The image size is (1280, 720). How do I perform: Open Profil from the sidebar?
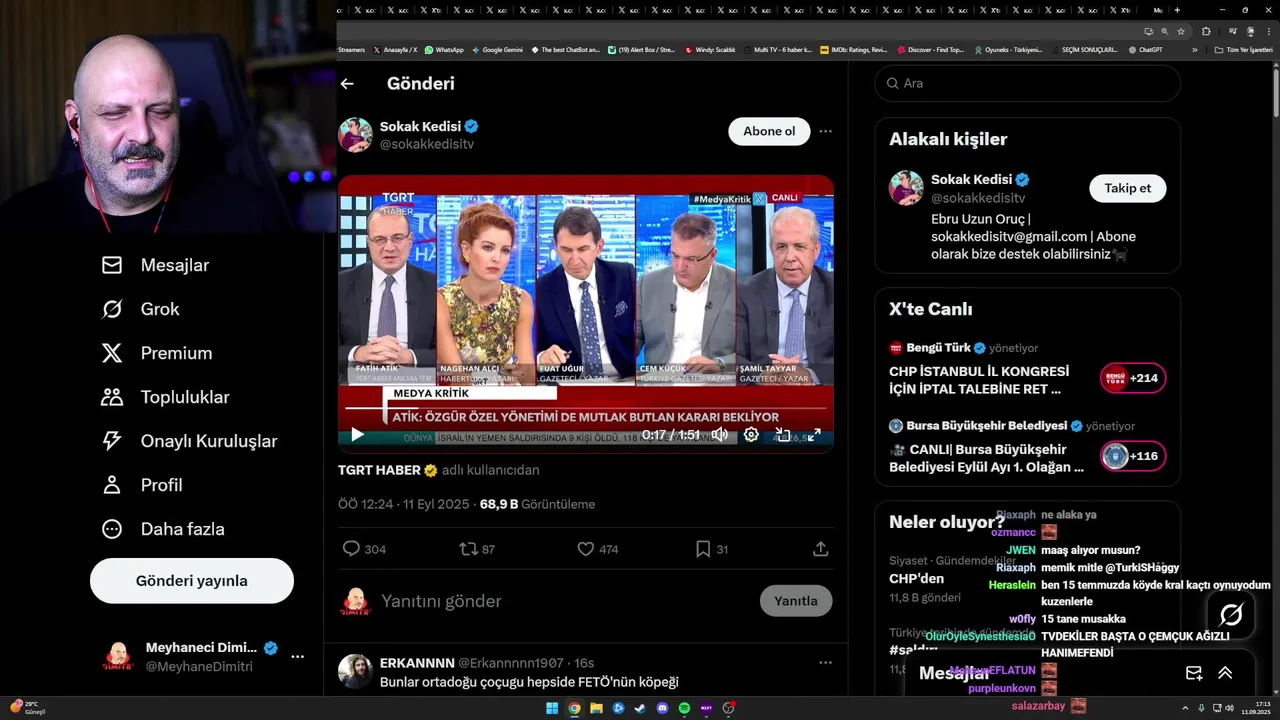(142, 485)
